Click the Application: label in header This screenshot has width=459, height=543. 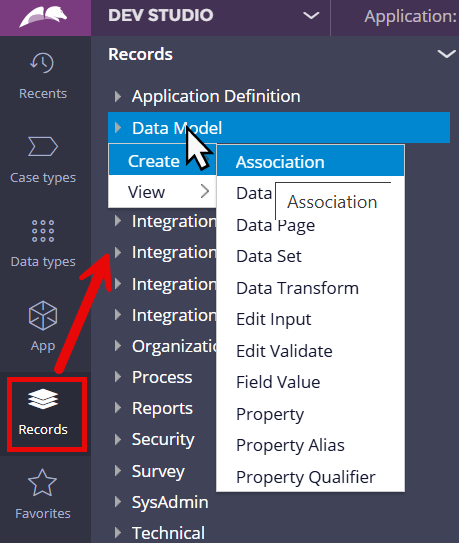(411, 17)
